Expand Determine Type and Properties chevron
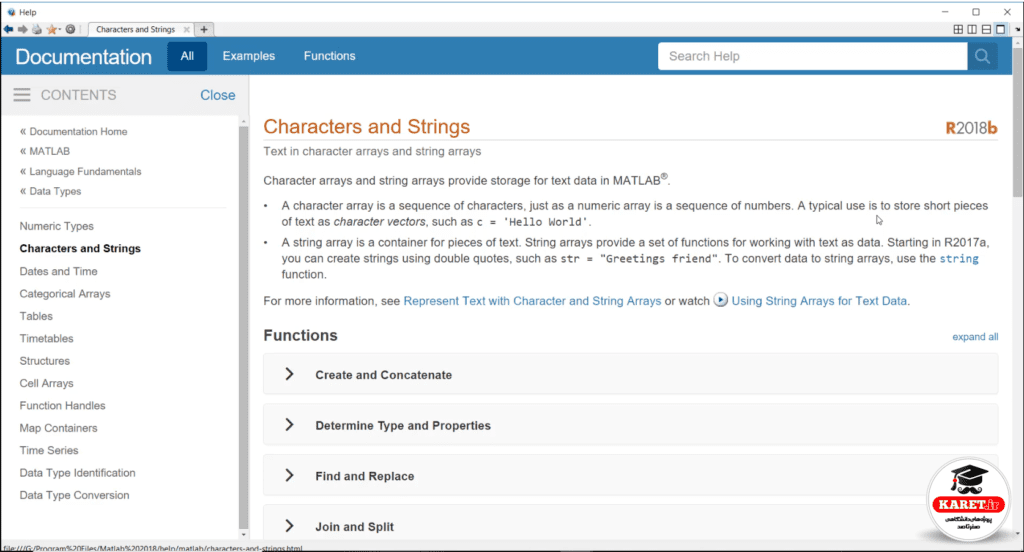 click(x=289, y=425)
